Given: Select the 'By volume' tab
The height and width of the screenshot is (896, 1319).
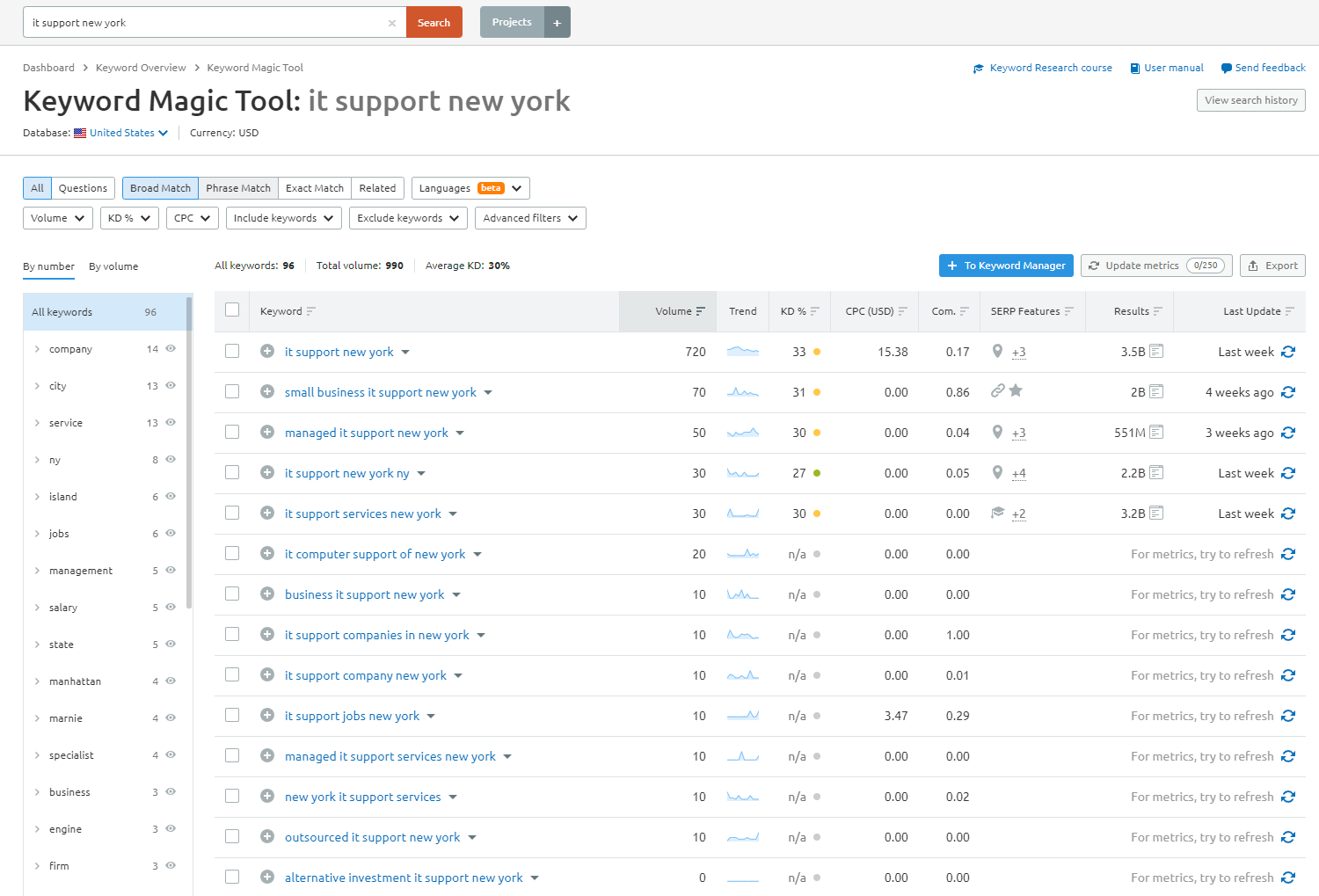Looking at the screenshot, I should click(x=113, y=266).
